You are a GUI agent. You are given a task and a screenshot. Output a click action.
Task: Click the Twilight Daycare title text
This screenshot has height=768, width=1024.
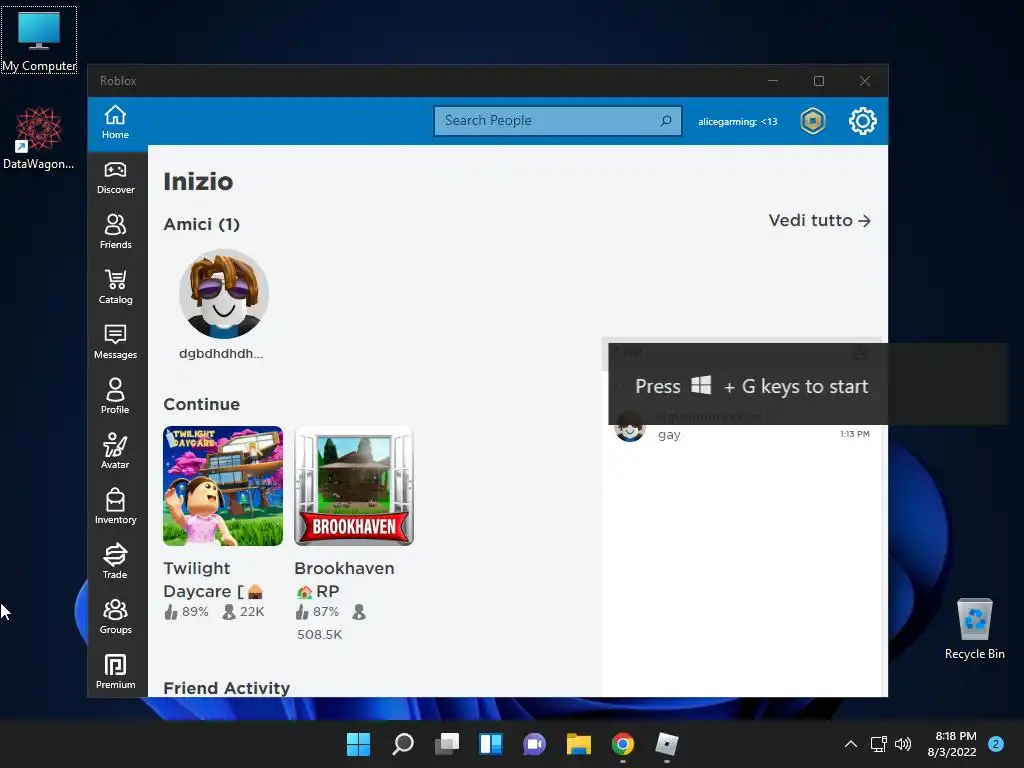click(x=213, y=580)
